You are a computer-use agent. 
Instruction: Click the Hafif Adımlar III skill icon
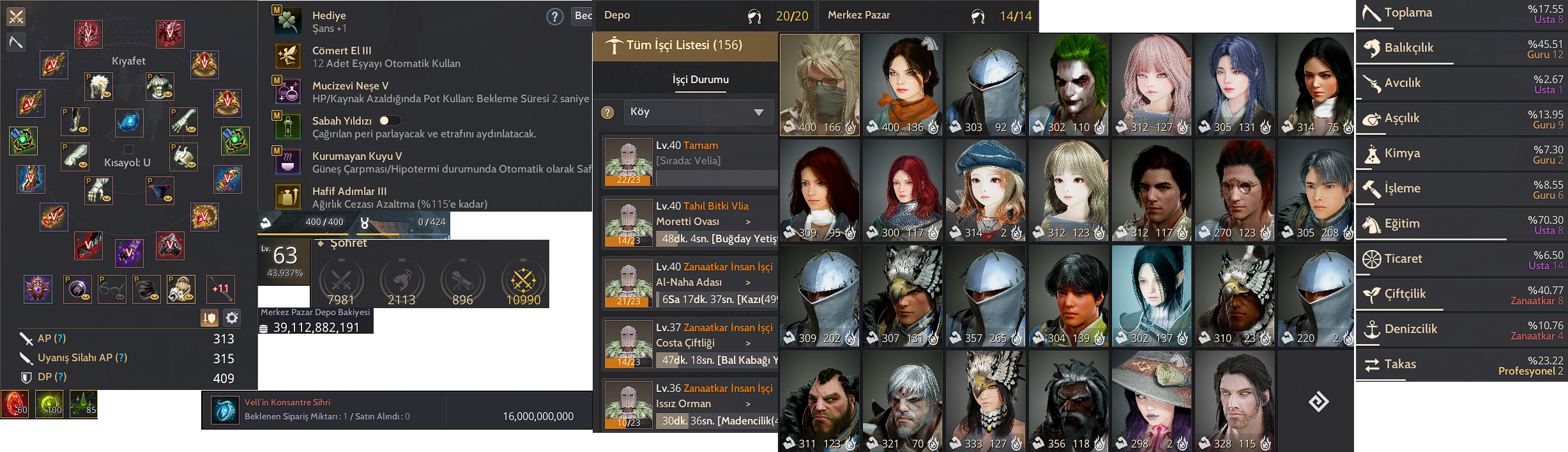tap(288, 197)
